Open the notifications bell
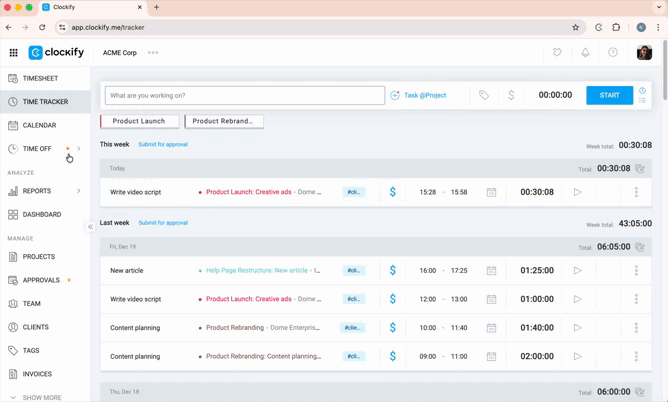This screenshot has width=668, height=402. tap(585, 53)
